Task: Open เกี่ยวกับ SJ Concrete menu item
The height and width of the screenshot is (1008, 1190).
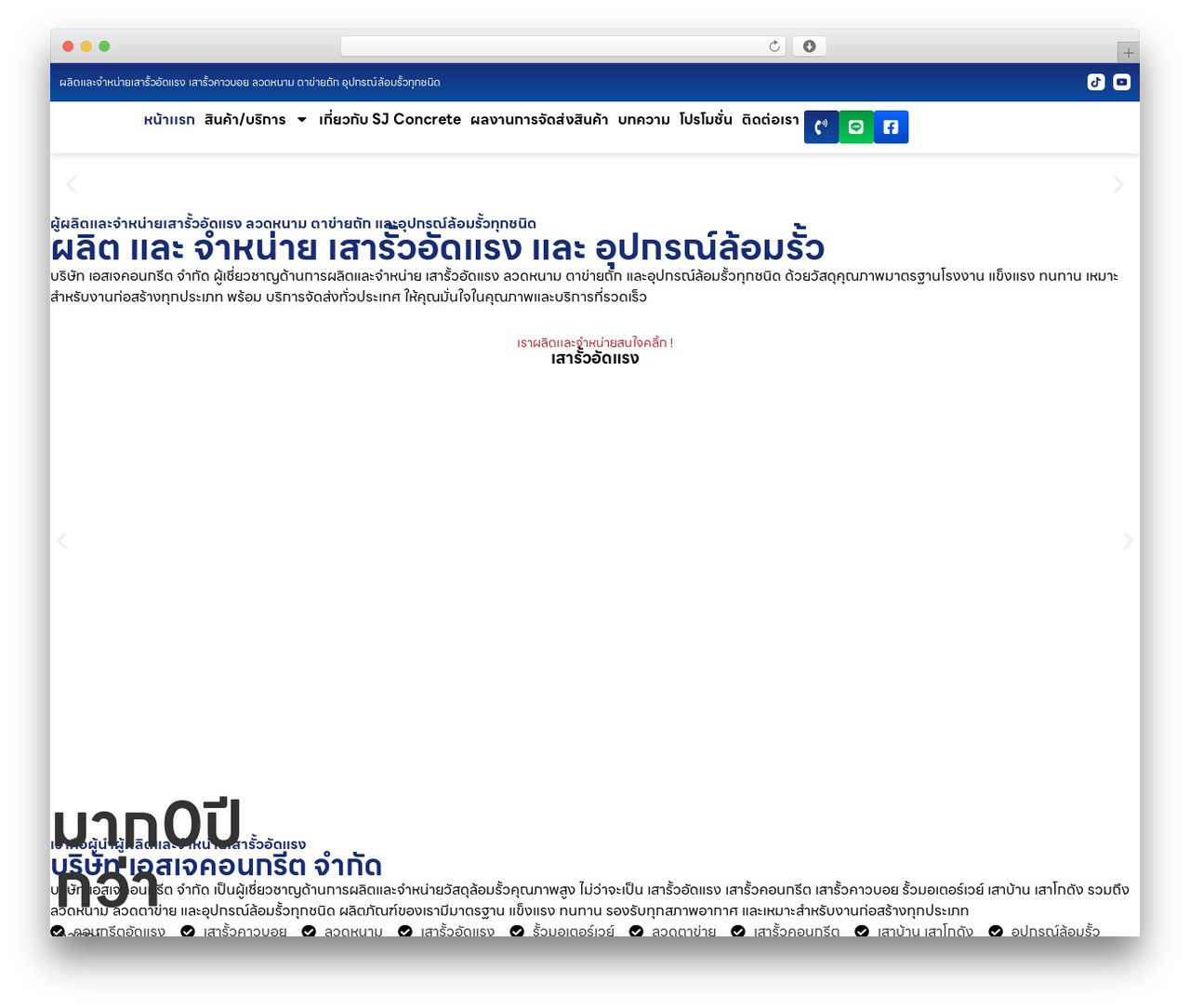Action: tap(390, 120)
